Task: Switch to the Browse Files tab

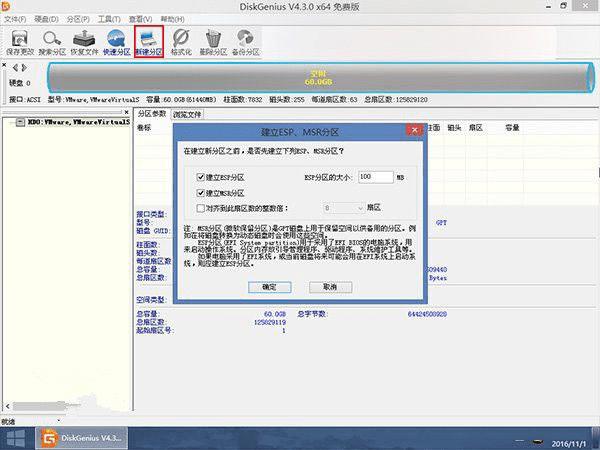Action: 187,114
